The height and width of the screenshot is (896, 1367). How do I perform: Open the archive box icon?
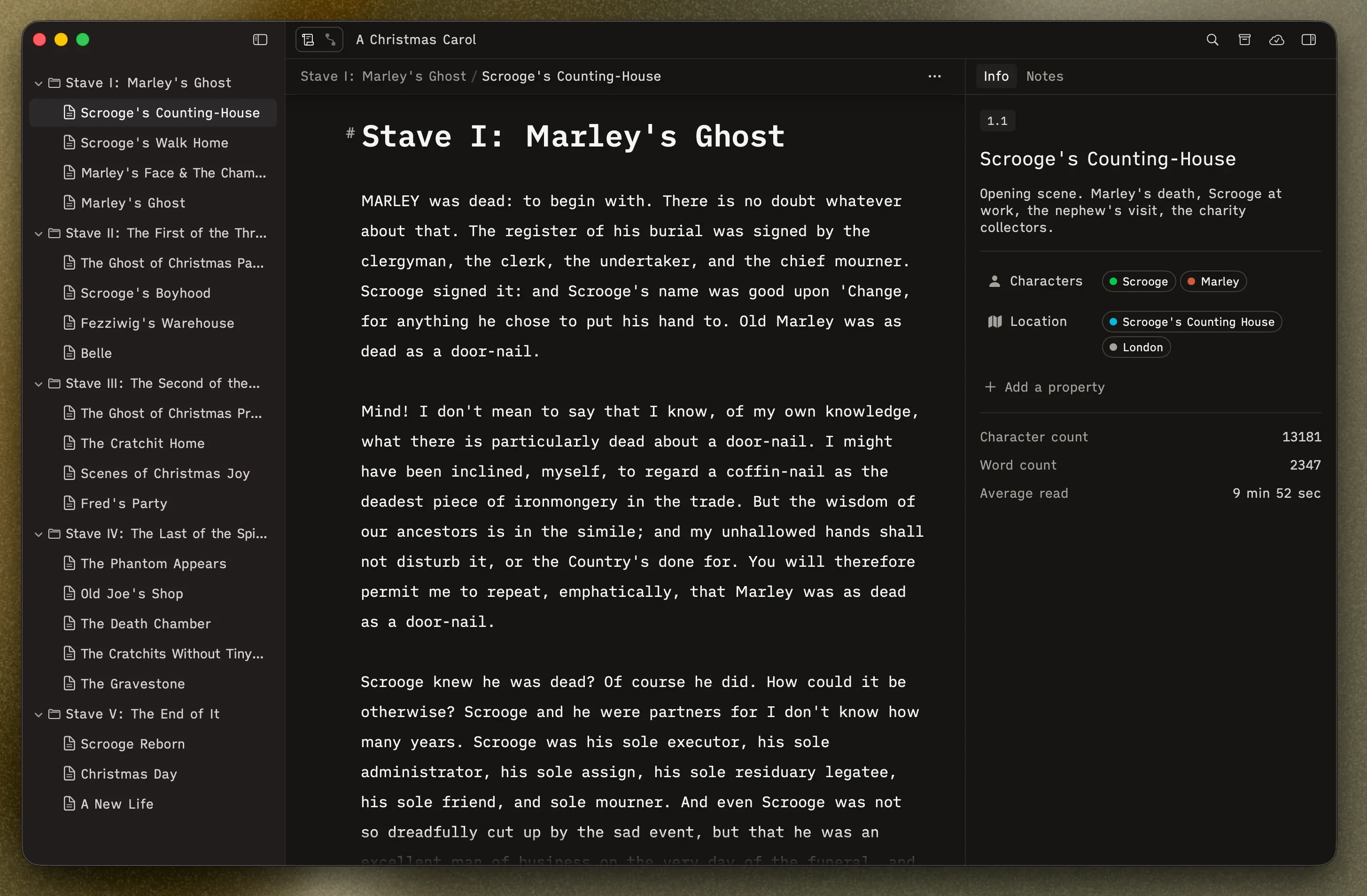(x=1244, y=39)
